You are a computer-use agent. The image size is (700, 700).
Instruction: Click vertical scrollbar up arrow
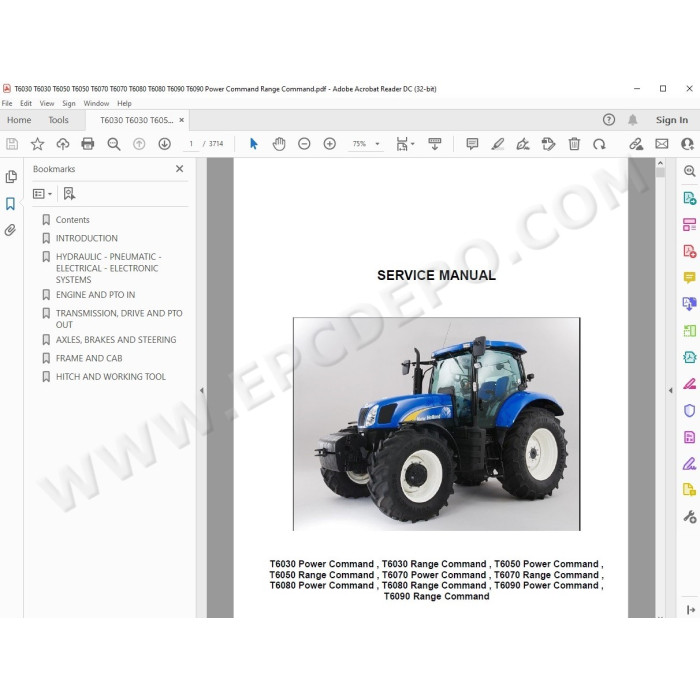click(x=660, y=163)
